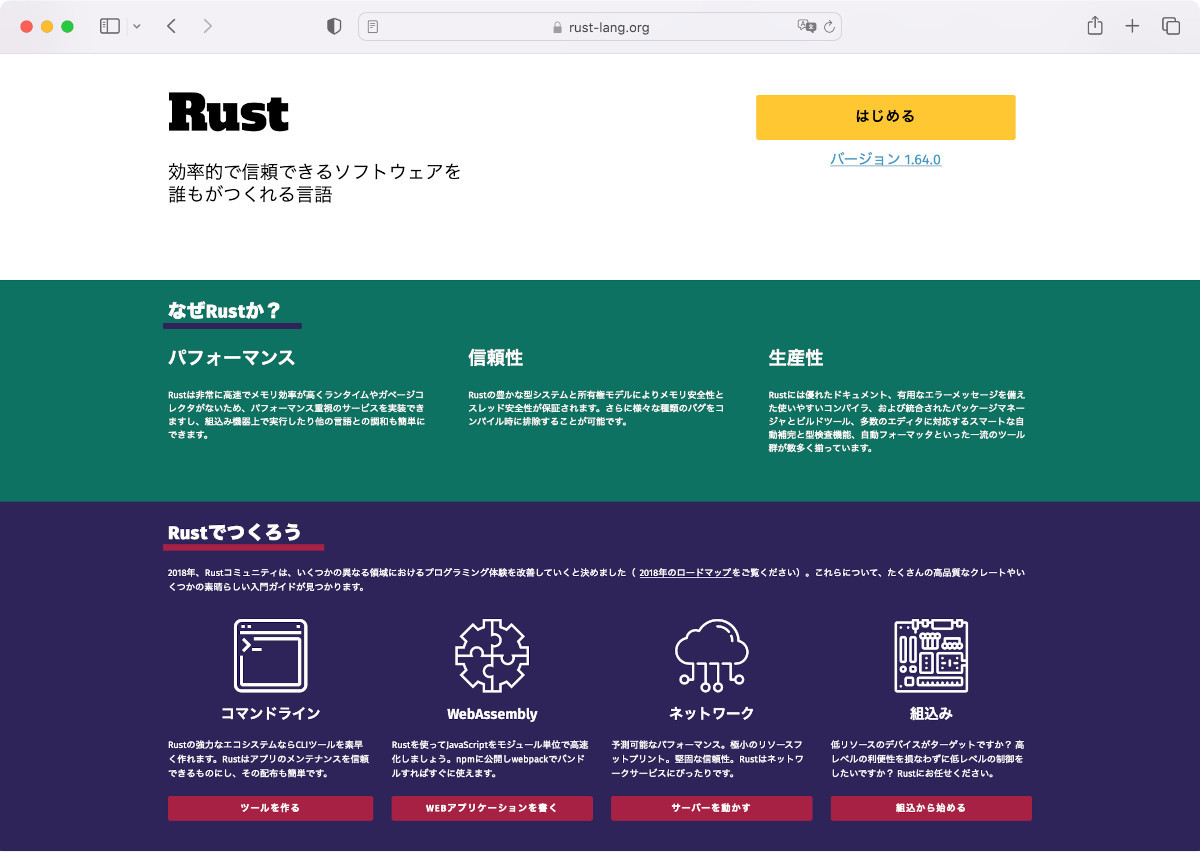Screen dimensions: 1200x862
Task: Click the なぜRustか？ heading
Action: pyautogui.click(x=225, y=311)
